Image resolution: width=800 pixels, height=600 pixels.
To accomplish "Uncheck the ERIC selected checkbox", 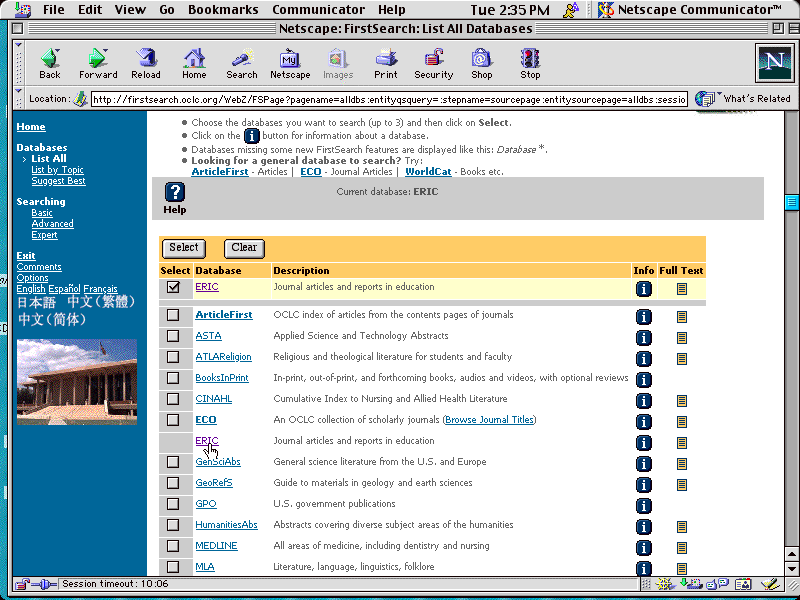I will [173, 287].
